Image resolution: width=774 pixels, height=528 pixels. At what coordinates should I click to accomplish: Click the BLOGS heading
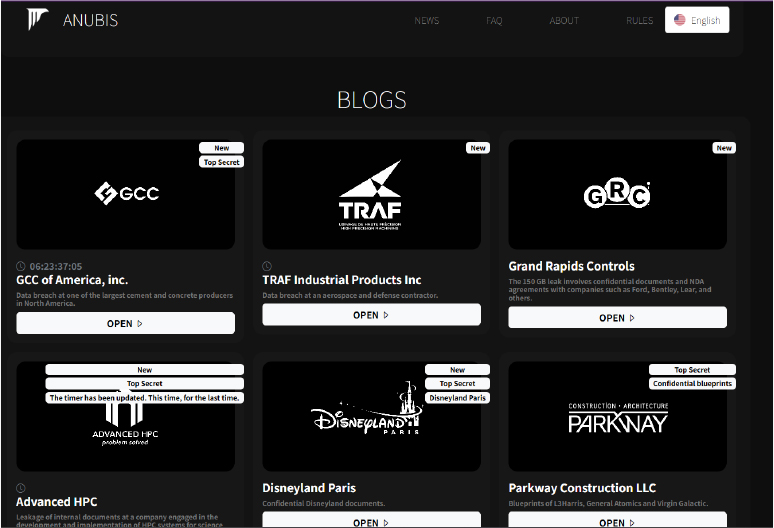point(372,100)
